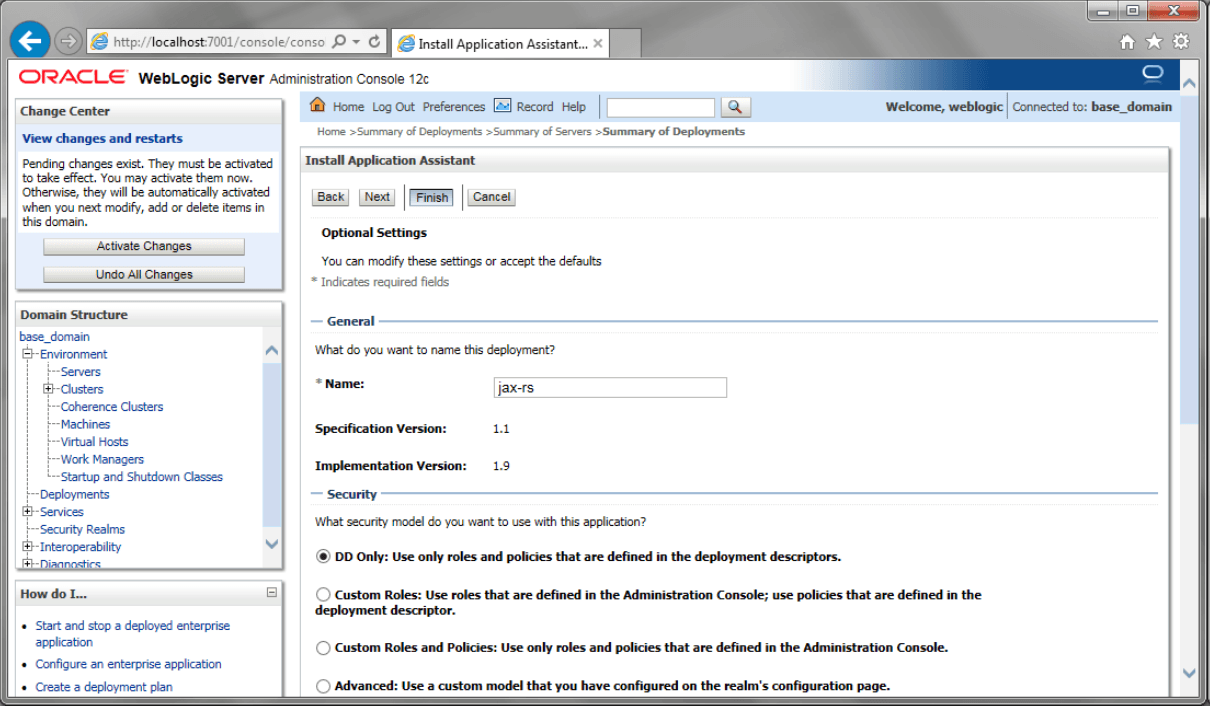Viewport: 1210px width, 706px height.
Task: Click the Home icon in the console toolbar
Action: point(320,106)
